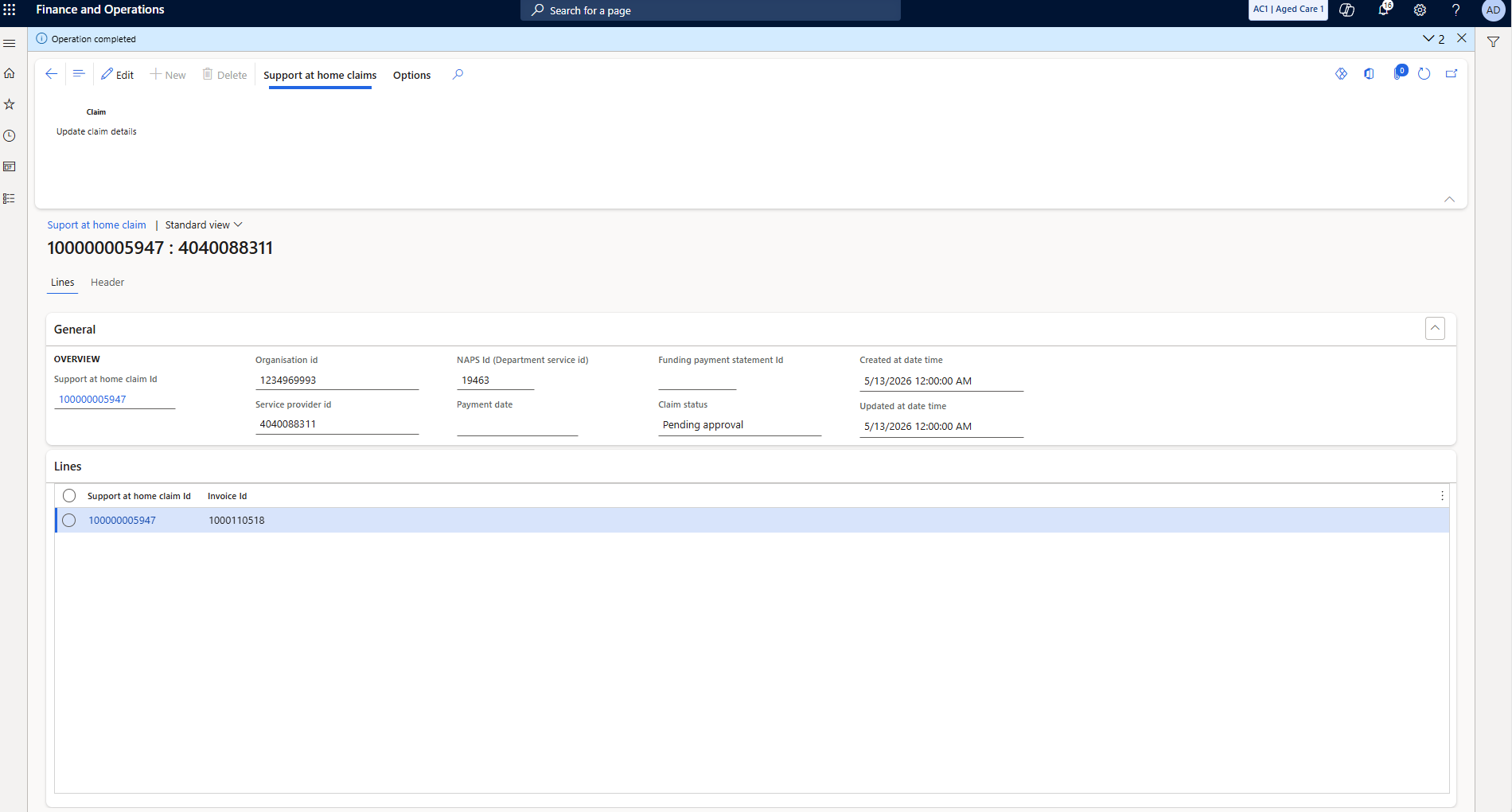Click Update claim details
Viewport: 1512px width, 812px height.
[96, 131]
